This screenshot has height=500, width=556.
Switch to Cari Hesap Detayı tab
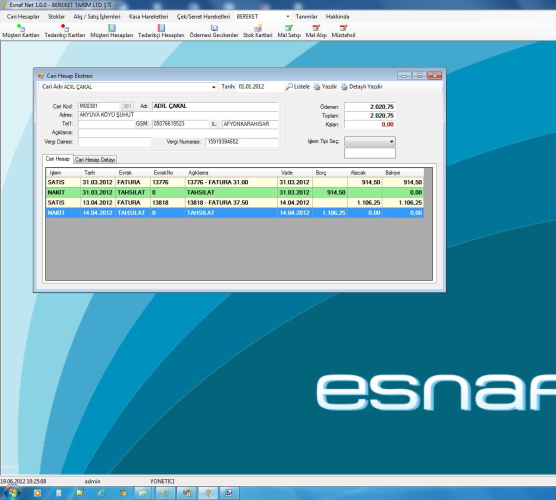95,160
